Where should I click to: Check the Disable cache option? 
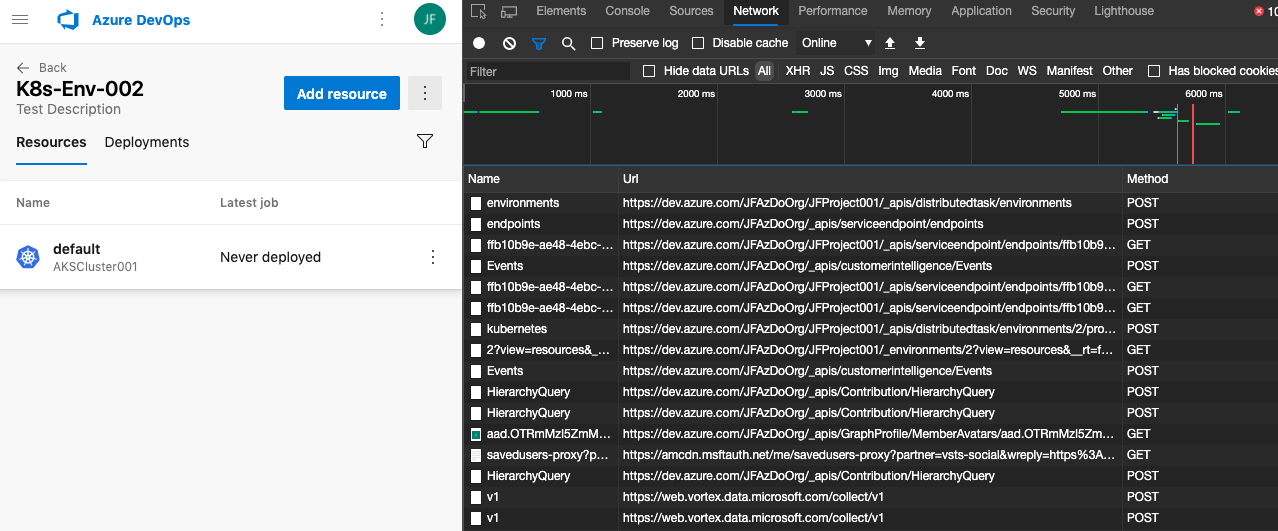point(698,43)
